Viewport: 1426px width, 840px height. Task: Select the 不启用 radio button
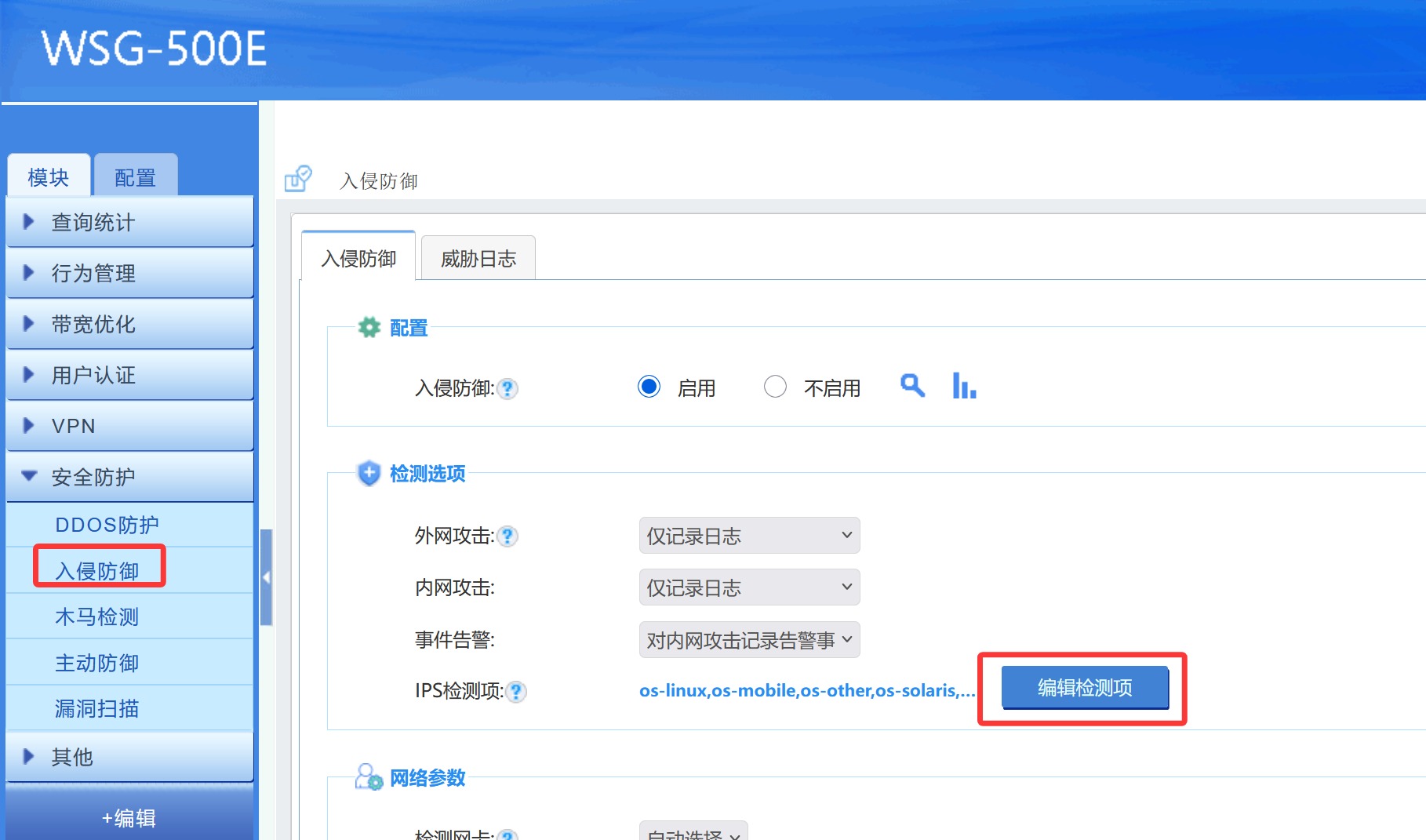(x=775, y=387)
